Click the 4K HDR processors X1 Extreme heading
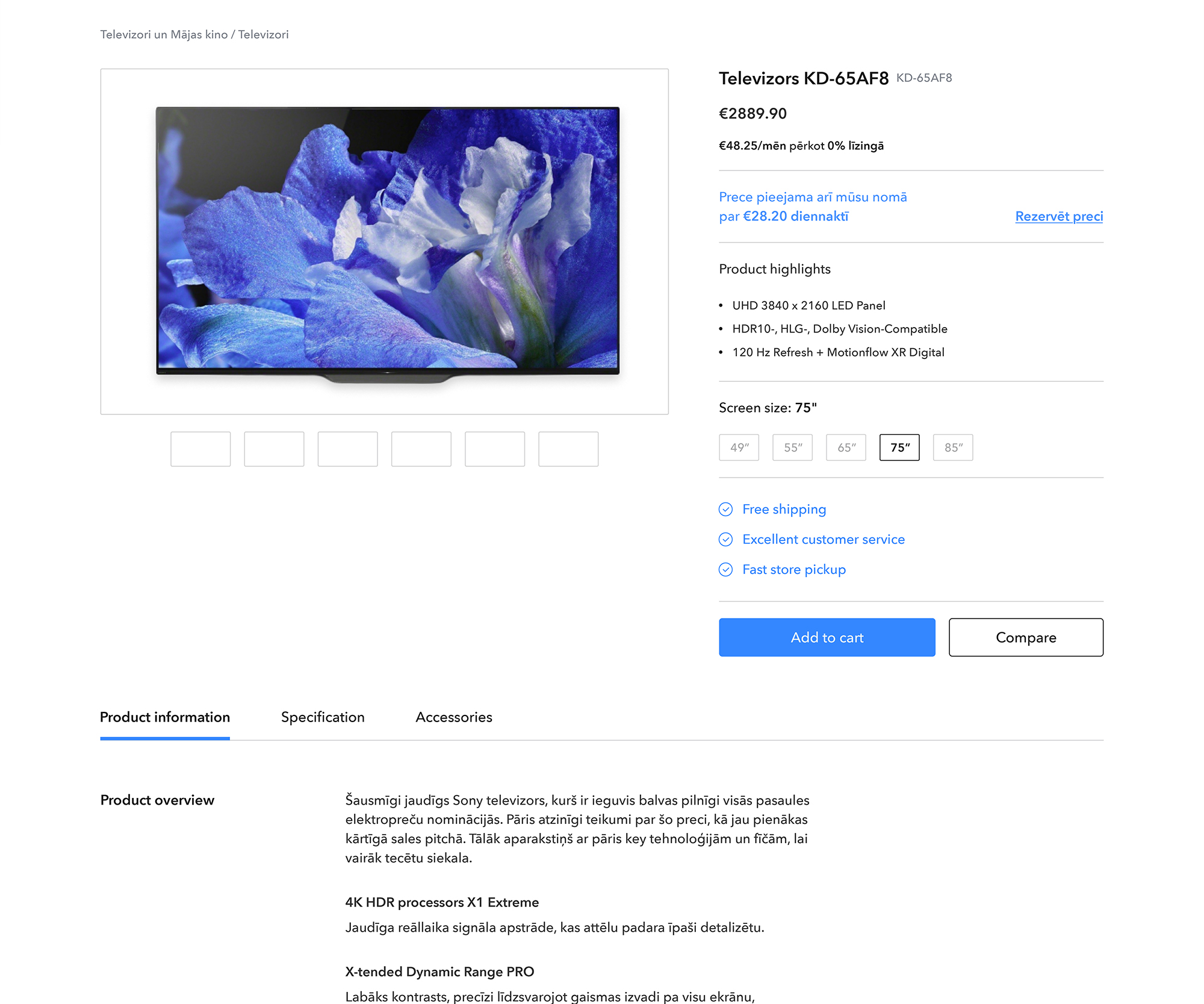 pyautogui.click(x=442, y=902)
